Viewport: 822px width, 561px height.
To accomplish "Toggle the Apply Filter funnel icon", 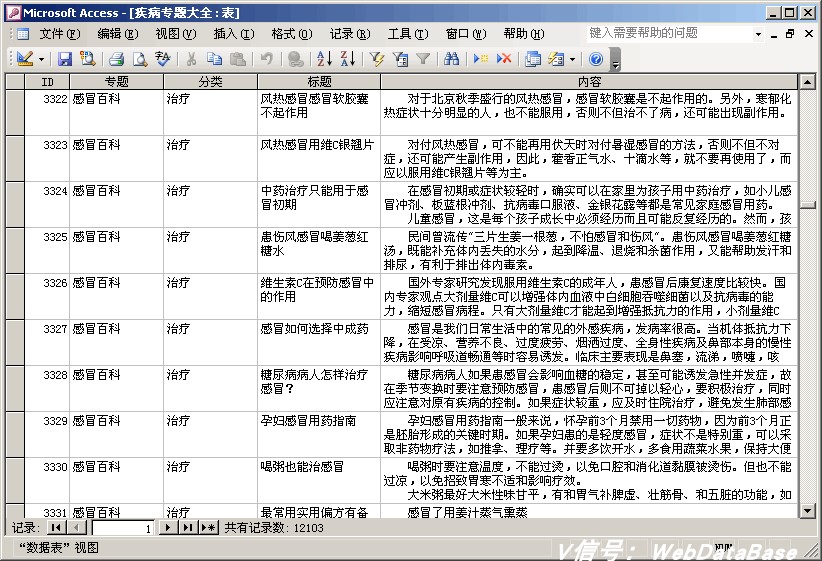I will pos(423,59).
